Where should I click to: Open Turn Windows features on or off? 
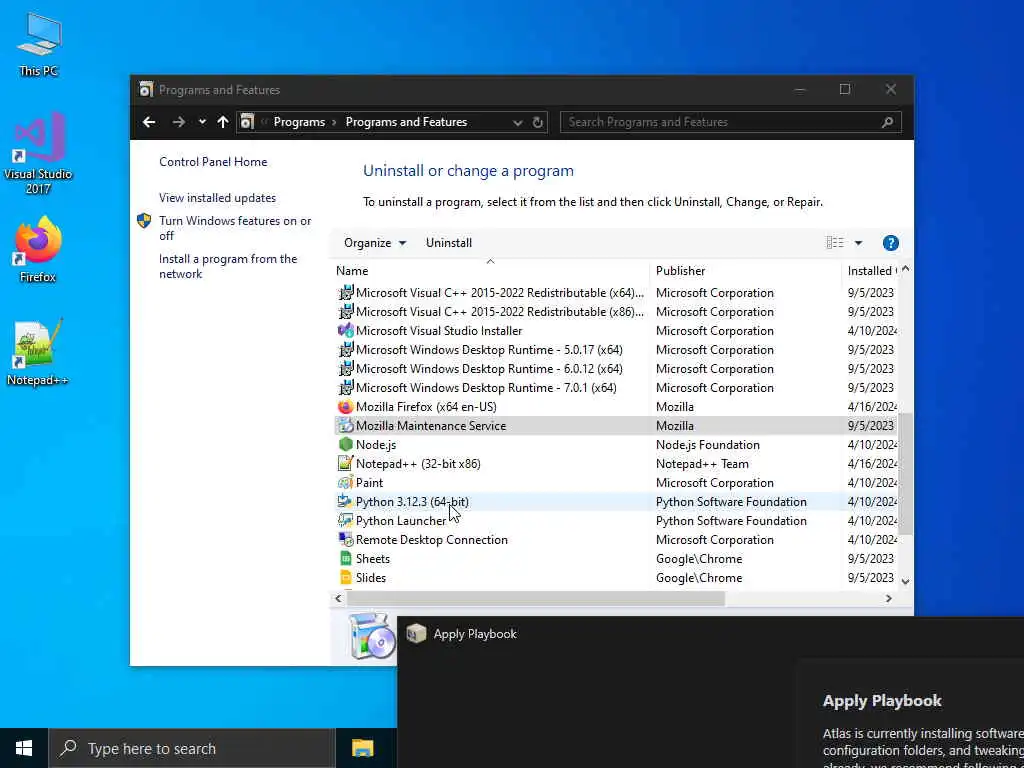(x=235, y=228)
